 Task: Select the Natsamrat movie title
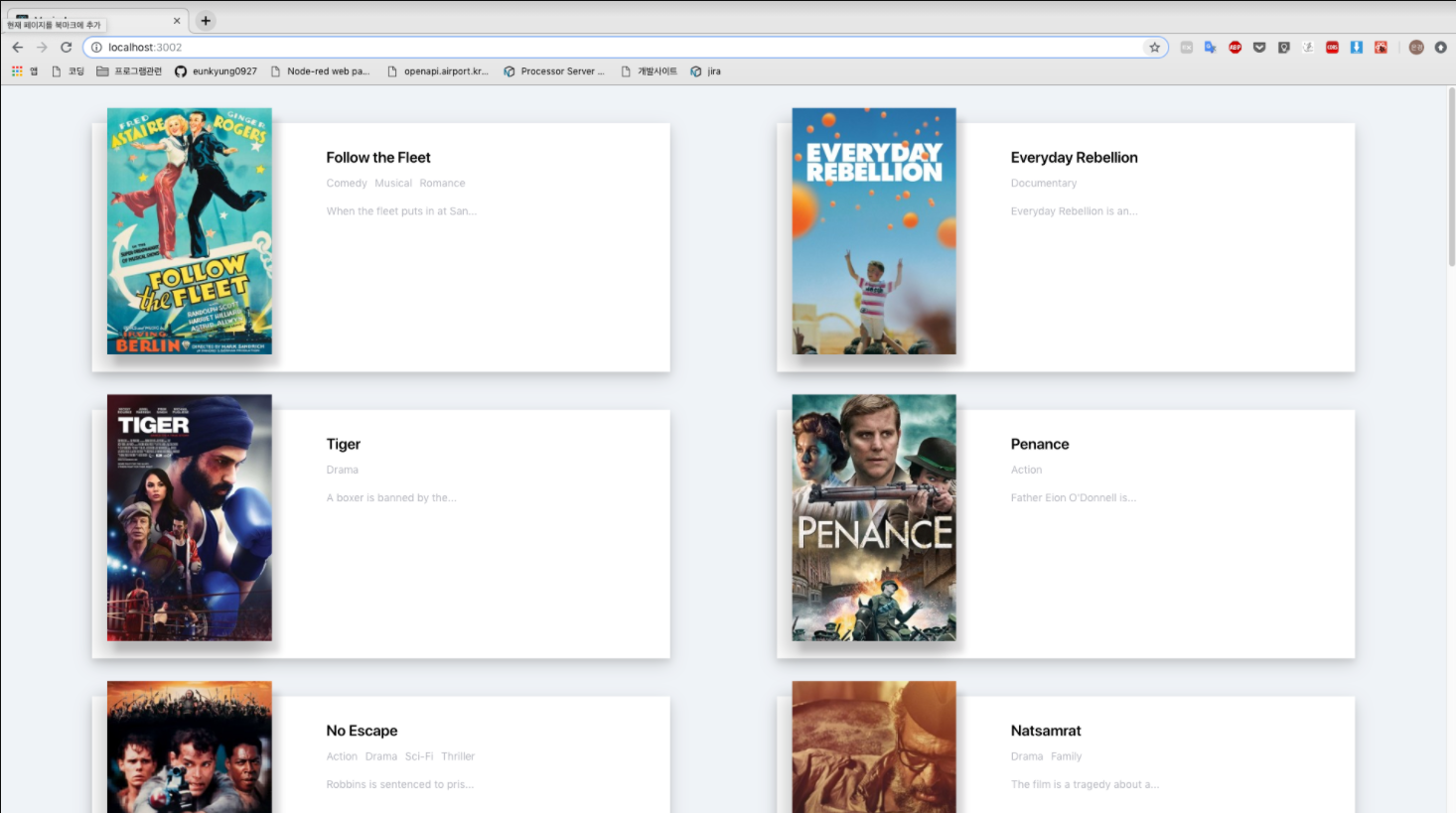coord(1046,731)
